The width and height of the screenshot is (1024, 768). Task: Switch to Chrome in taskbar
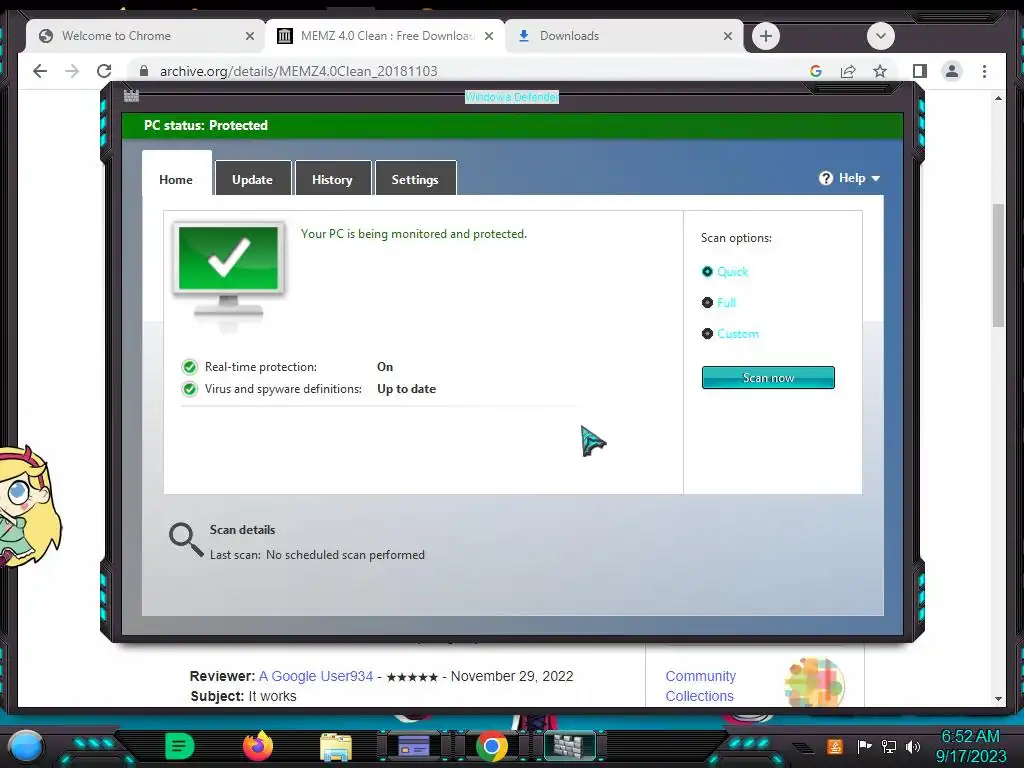(x=492, y=746)
